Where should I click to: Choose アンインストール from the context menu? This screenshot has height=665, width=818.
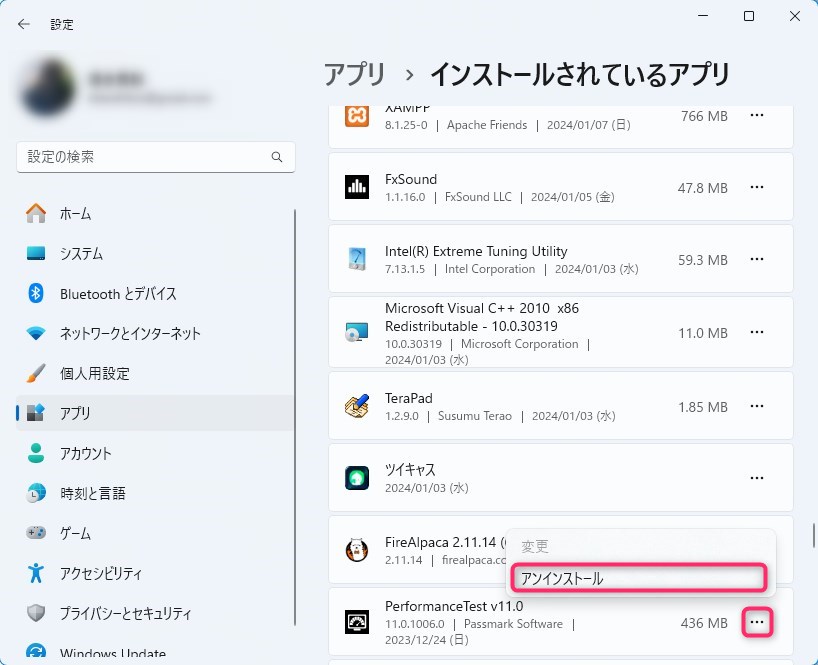pos(640,578)
